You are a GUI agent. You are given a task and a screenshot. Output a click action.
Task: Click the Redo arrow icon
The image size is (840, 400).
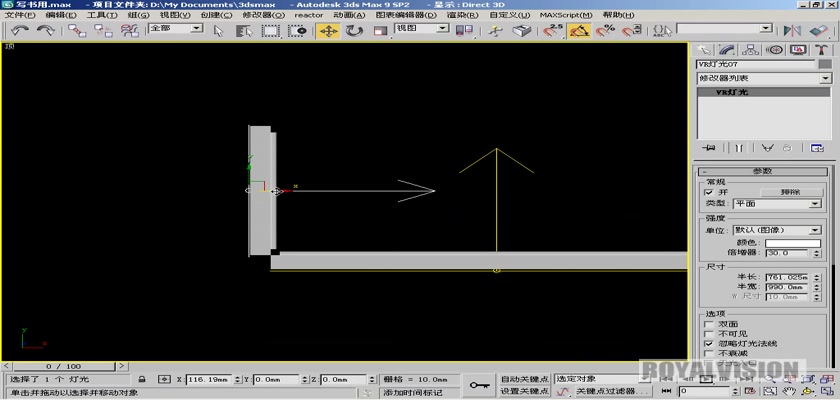point(46,31)
